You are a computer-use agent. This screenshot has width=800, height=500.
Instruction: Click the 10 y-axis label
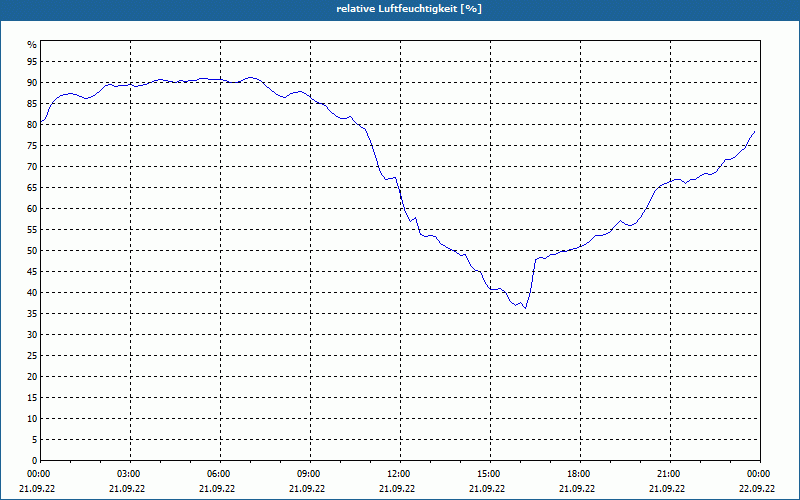pyautogui.click(x=32, y=418)
